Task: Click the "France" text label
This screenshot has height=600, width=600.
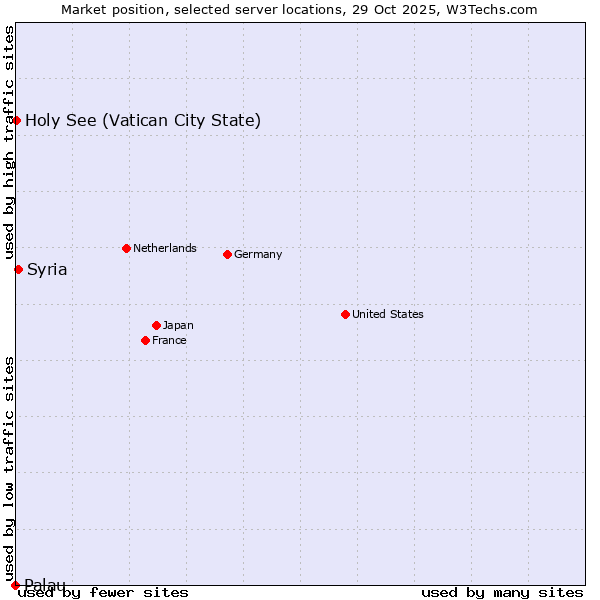Action: tap(169, 340)
